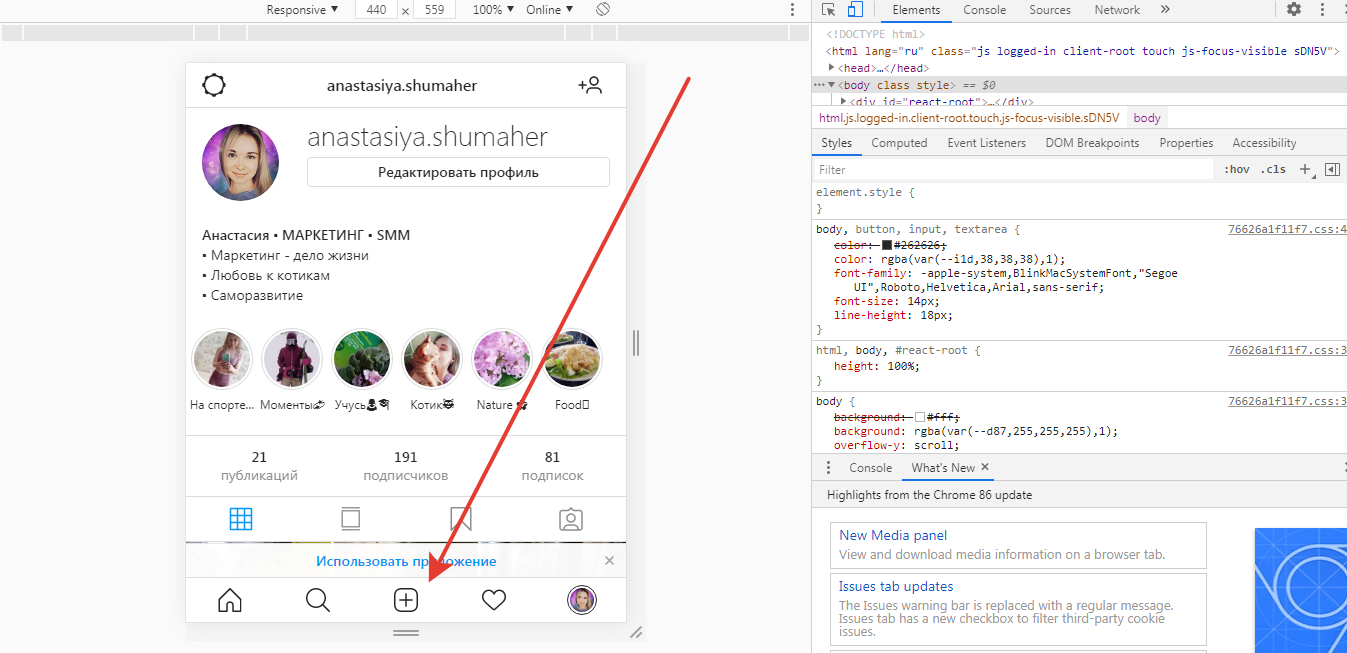Open the 81 подписок list
1347x653 pixels.
tap(552, 466)
